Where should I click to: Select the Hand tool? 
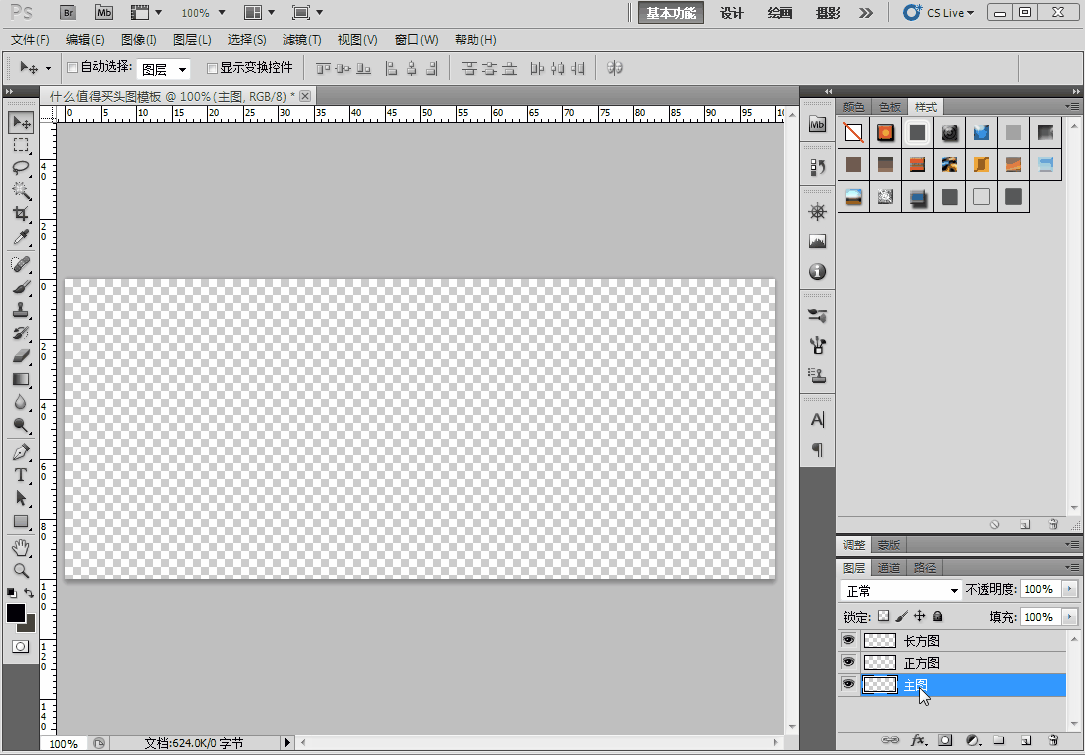point(21,548)
